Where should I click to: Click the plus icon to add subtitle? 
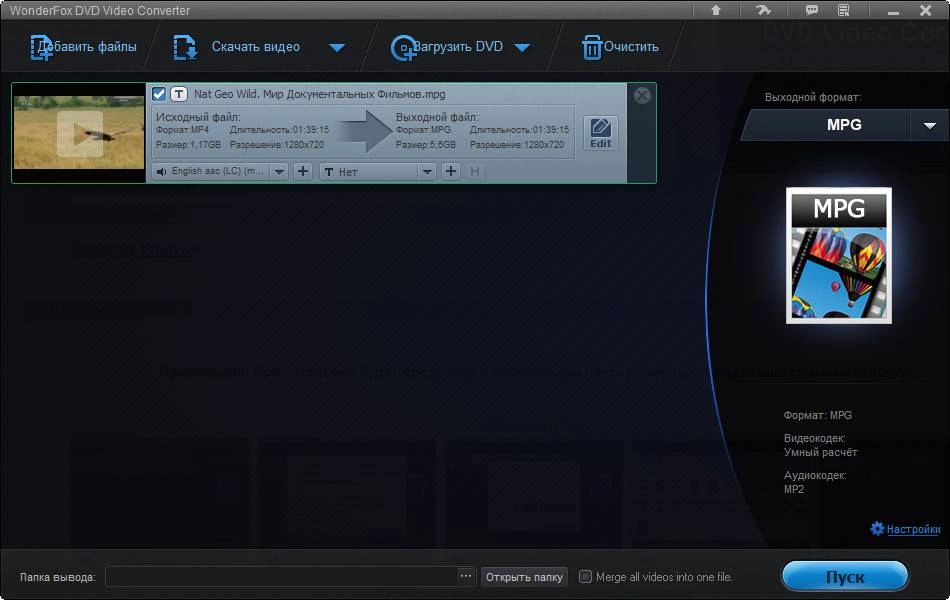coord(451,172)
